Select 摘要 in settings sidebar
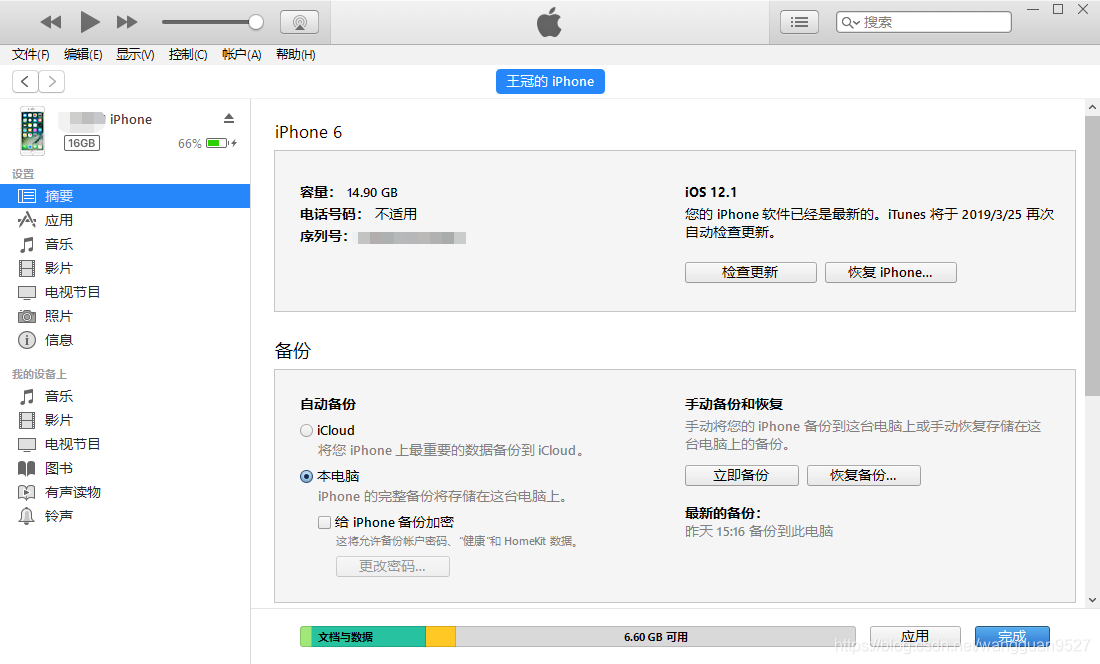This screenshot has width=1100, height=664. coord(125,196)
